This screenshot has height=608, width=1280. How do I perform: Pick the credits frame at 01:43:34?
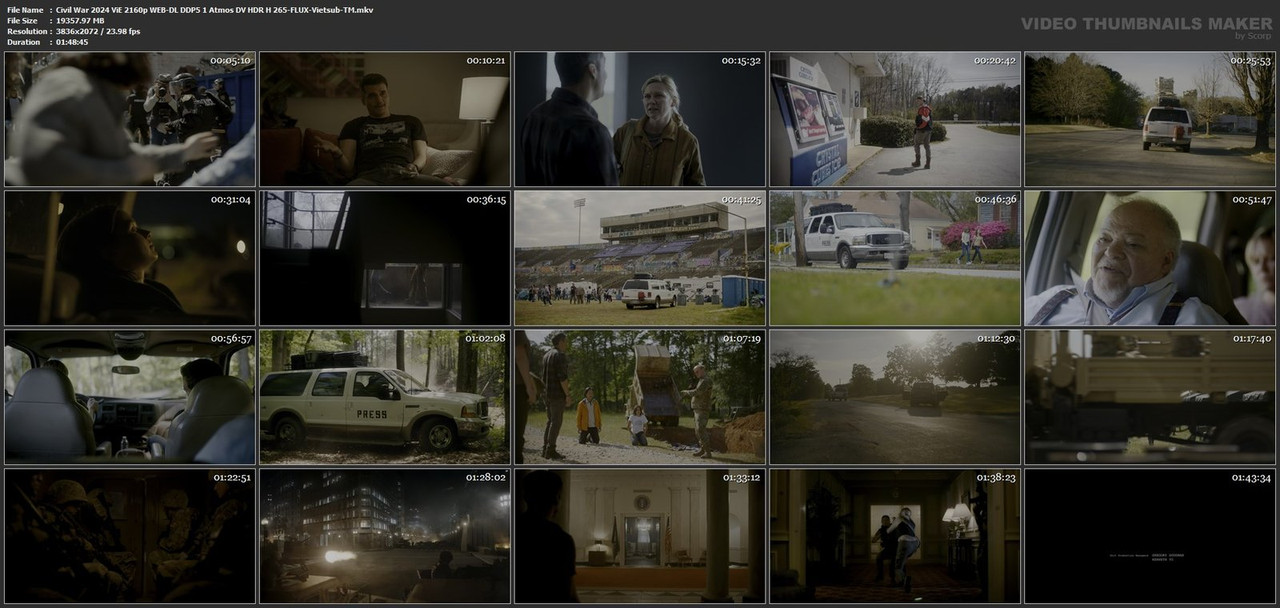pyautogui.click(x=1150, y=536)
